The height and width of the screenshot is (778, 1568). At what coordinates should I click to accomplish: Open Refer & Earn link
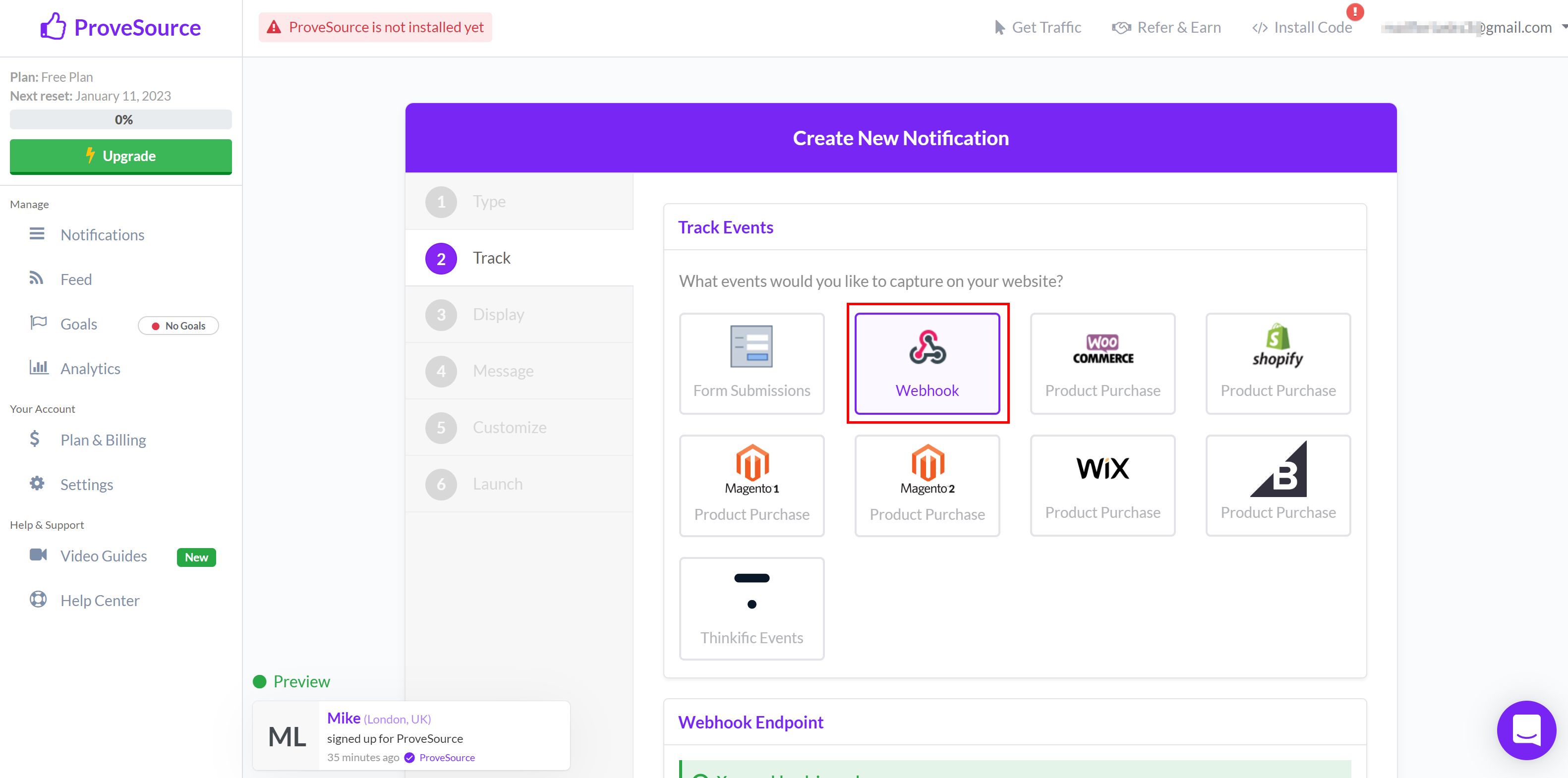pos(1166,27)
